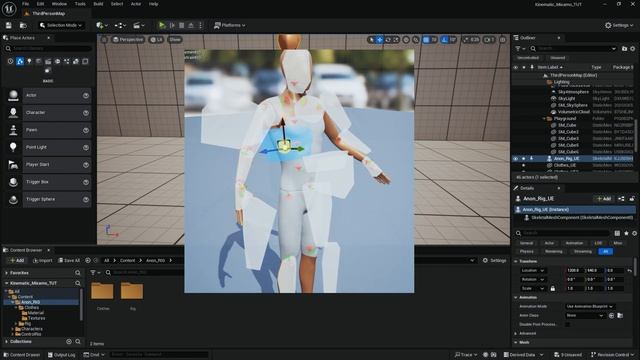
Task: Open the Outliner filter dropdown
Action: tap(520, 49)
